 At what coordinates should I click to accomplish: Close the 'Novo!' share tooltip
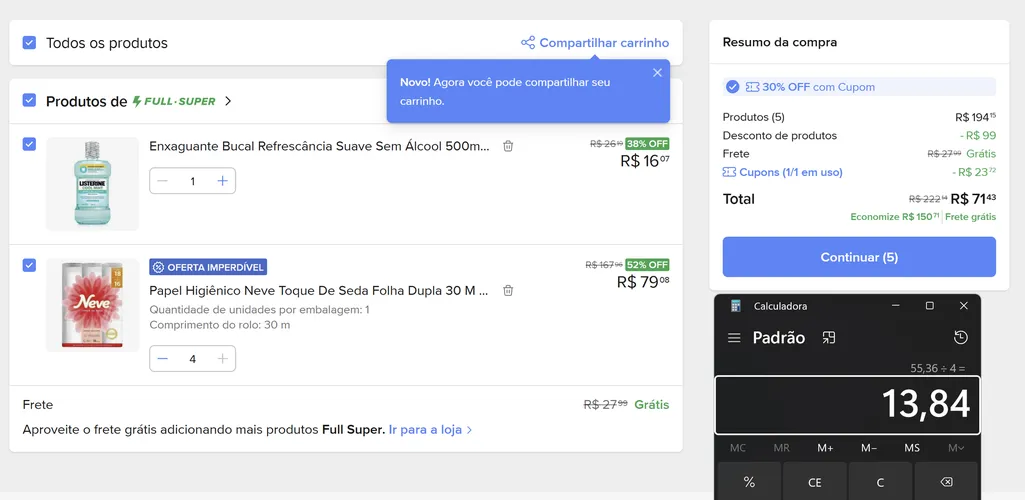[657, 73]
